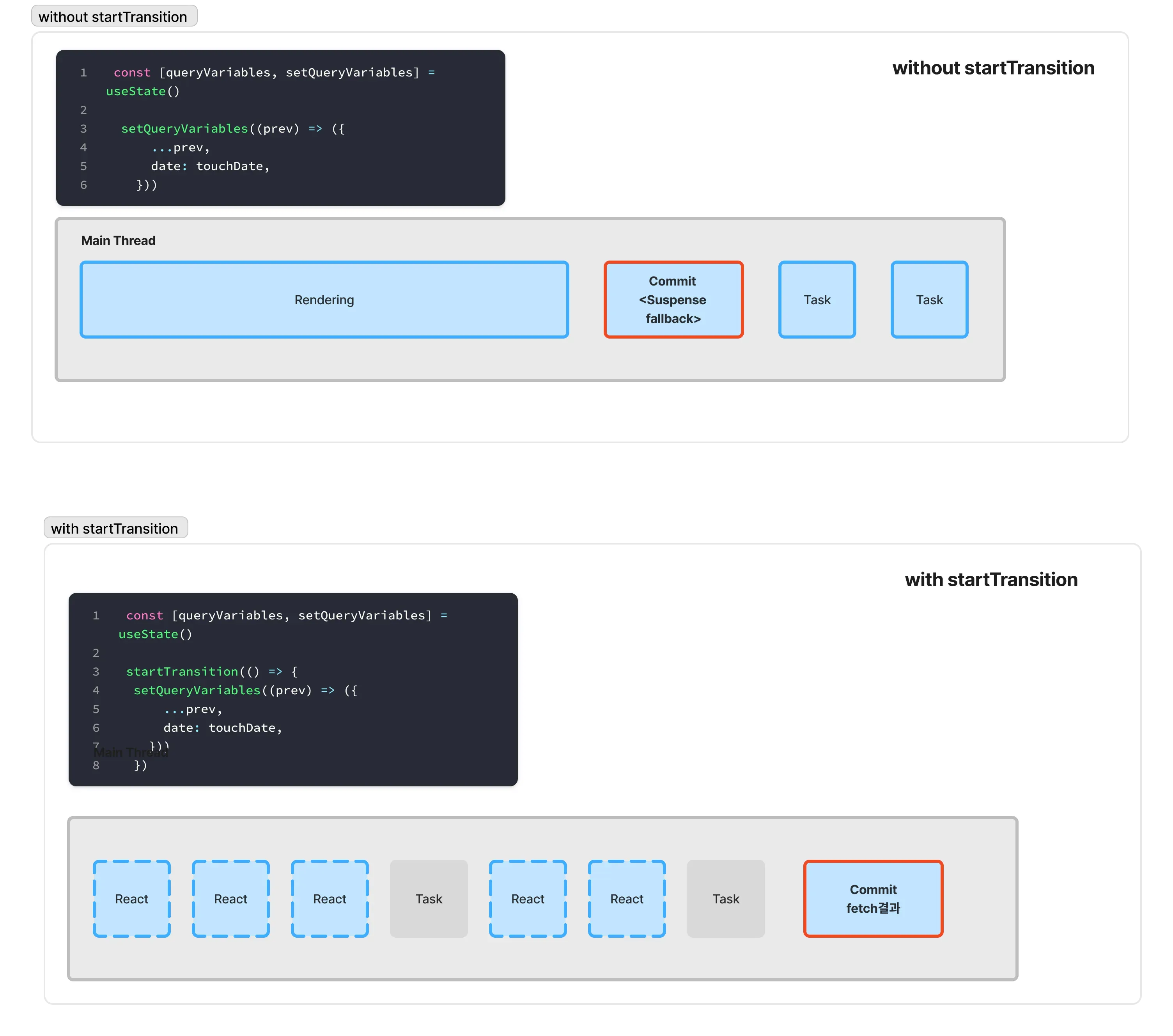Select the second dashed React box

click(231, 898)
